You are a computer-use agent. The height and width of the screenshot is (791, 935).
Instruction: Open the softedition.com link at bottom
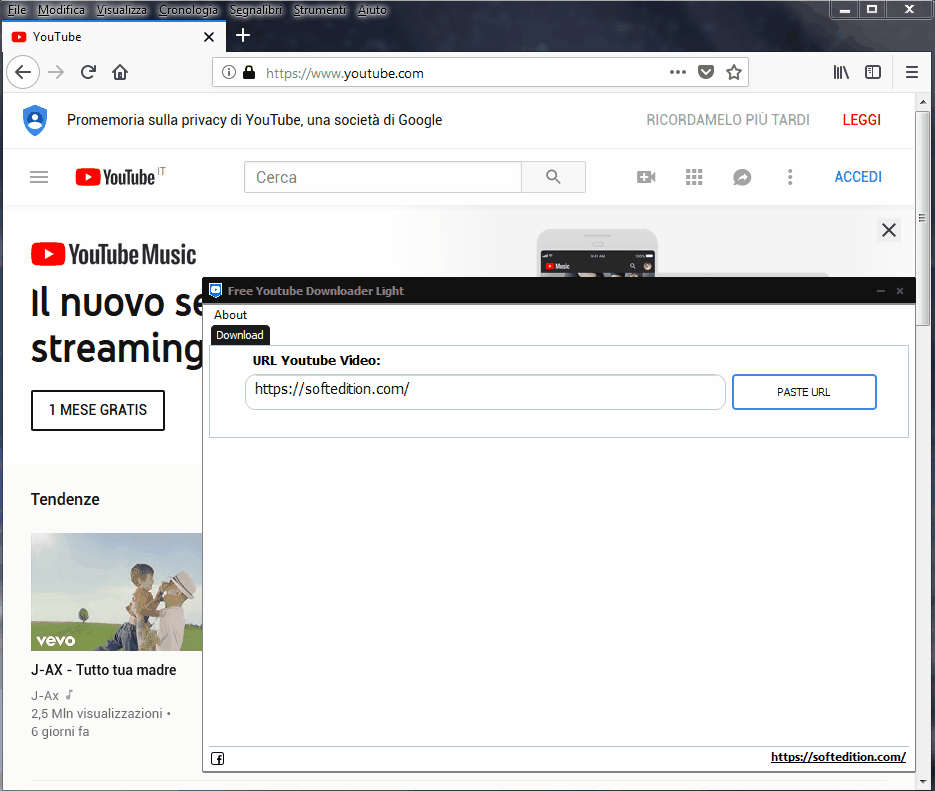(838, 757)
